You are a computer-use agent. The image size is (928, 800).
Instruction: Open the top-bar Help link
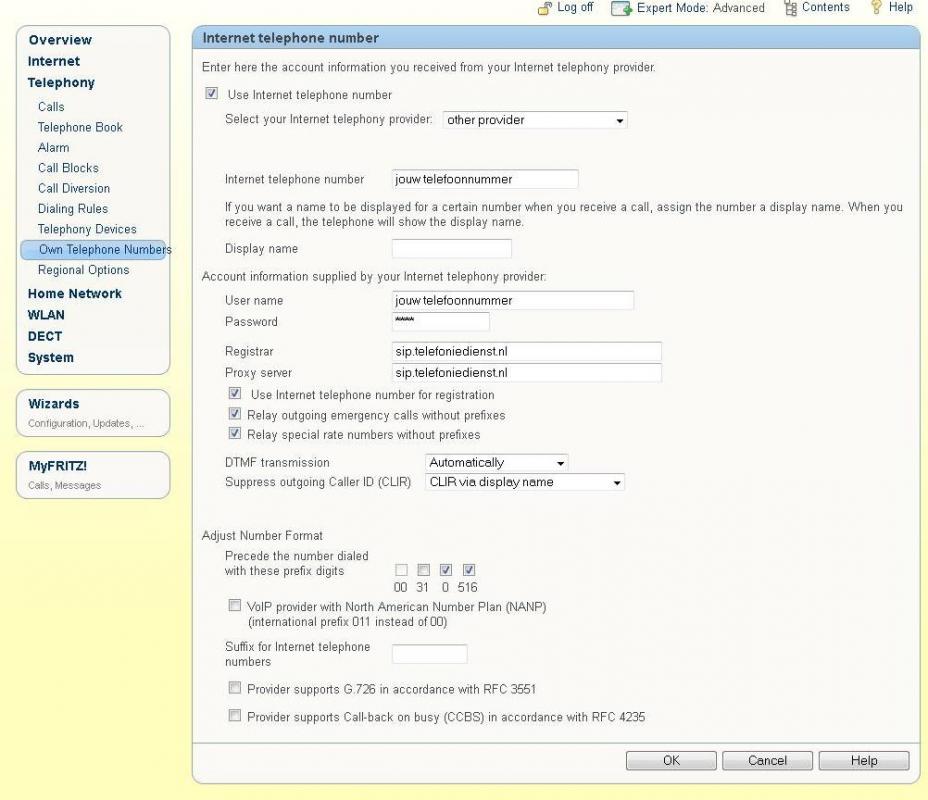900,7
